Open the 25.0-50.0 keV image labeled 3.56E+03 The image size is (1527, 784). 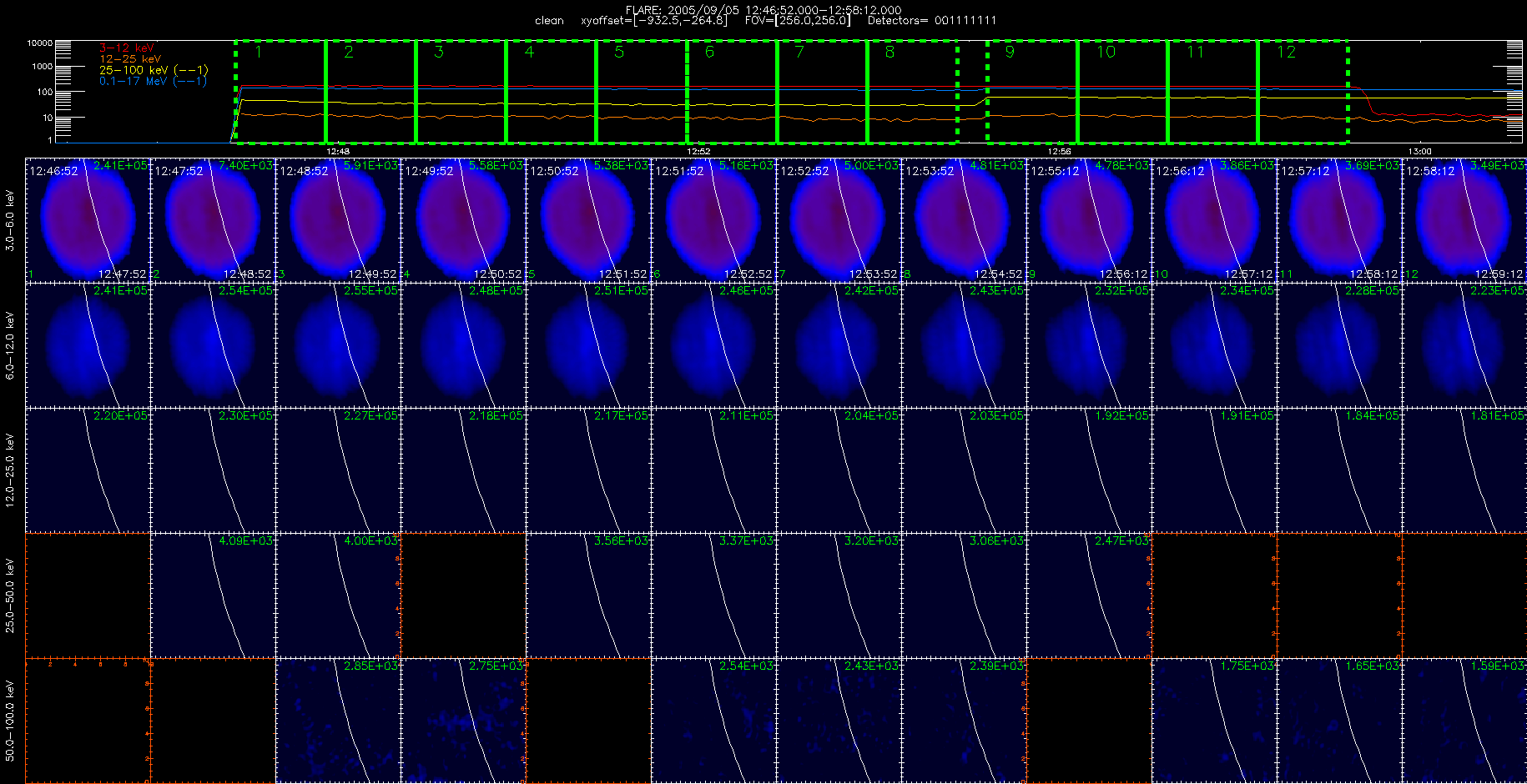pyautogui.click(x=588, y=596)
